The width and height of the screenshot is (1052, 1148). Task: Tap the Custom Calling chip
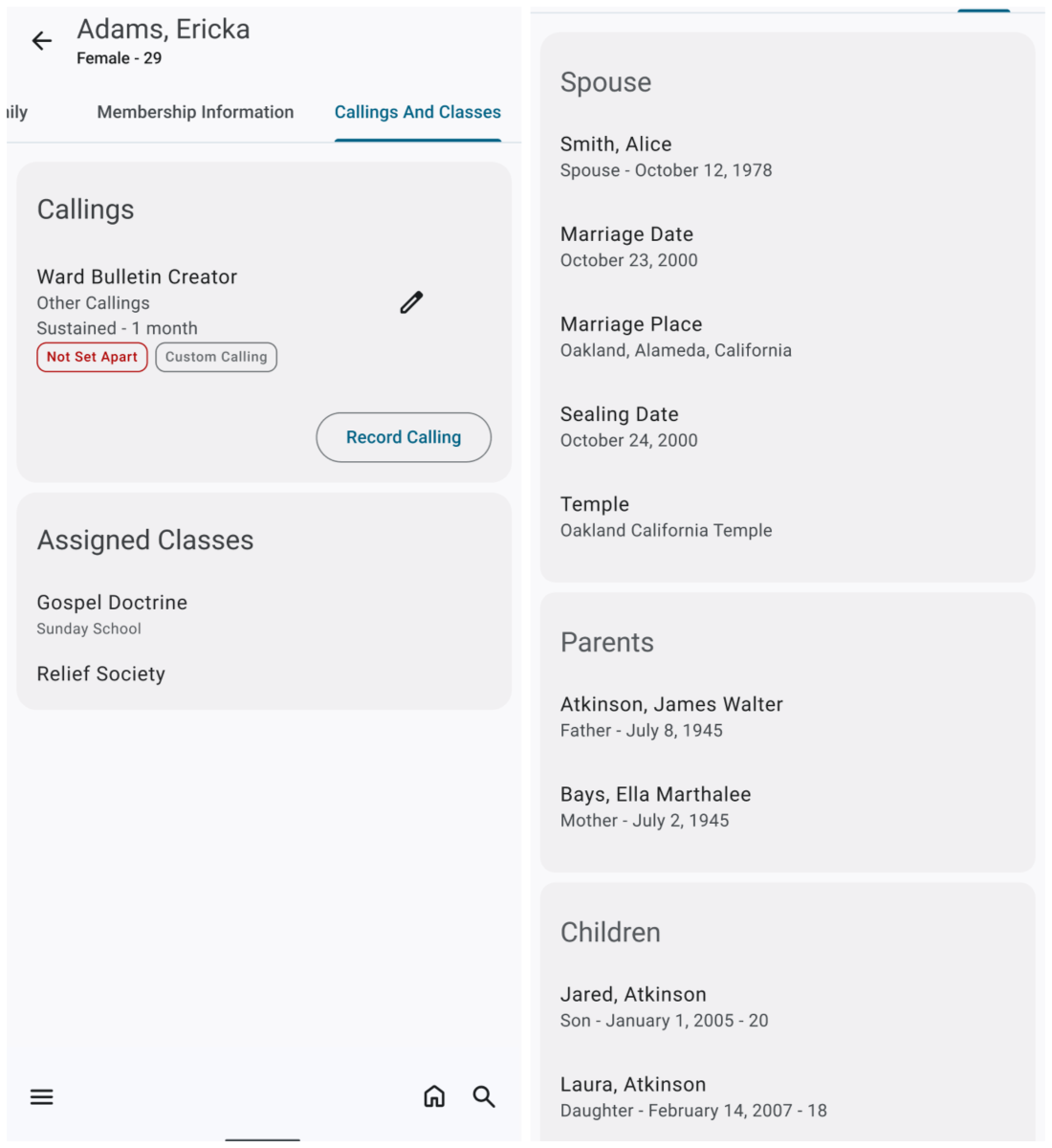tap(216, 357)
